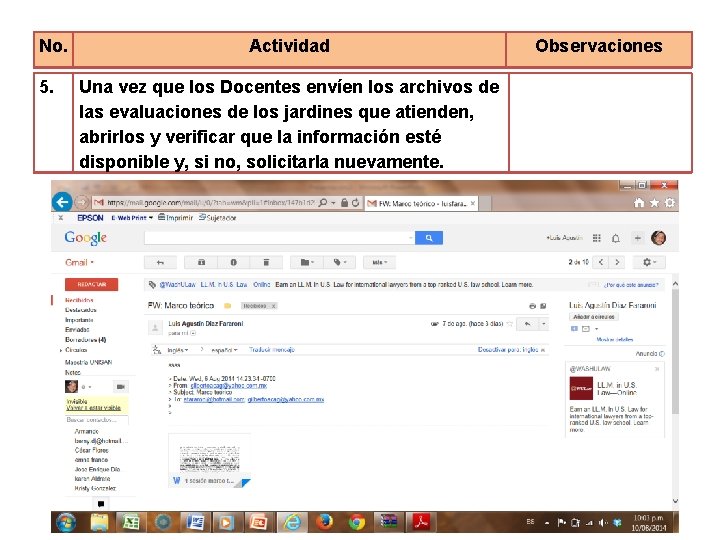This screenshot has height=540, width=720.
Task: Open the account profile picture menu
Action: coord(658,238)
